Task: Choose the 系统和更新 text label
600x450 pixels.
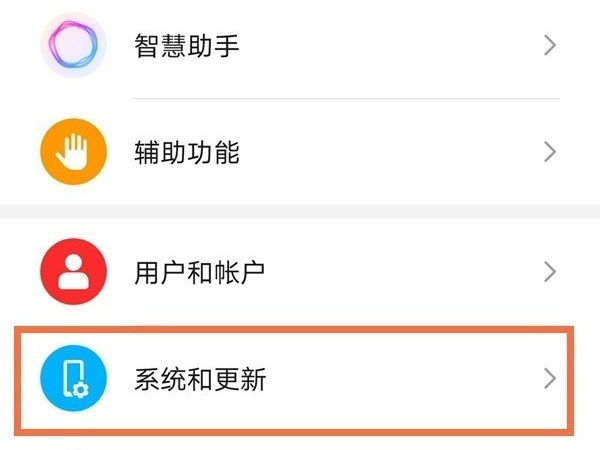Action: [x=200, y=379]
